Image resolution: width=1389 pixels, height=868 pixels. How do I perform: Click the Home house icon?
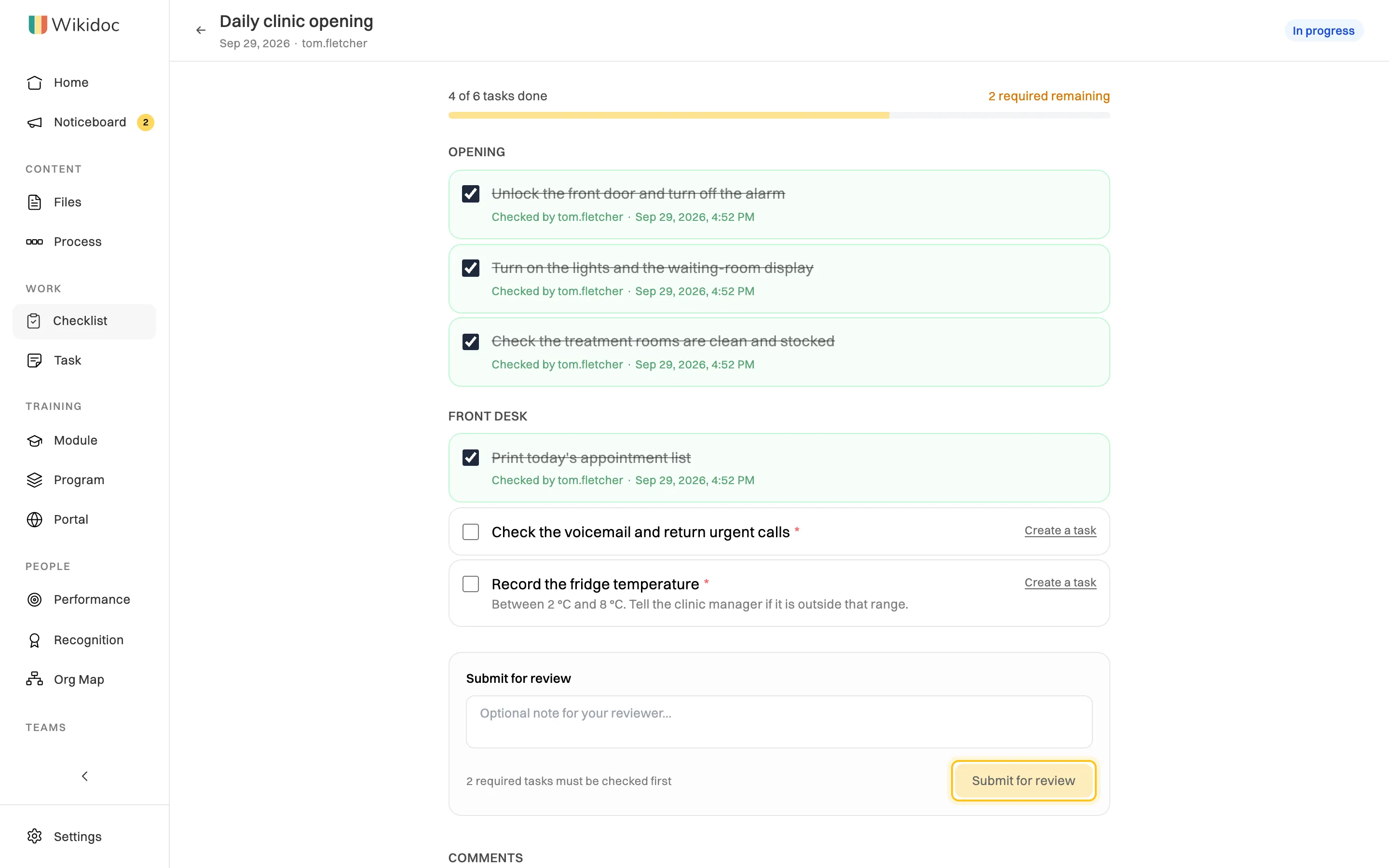pos(34,82)
